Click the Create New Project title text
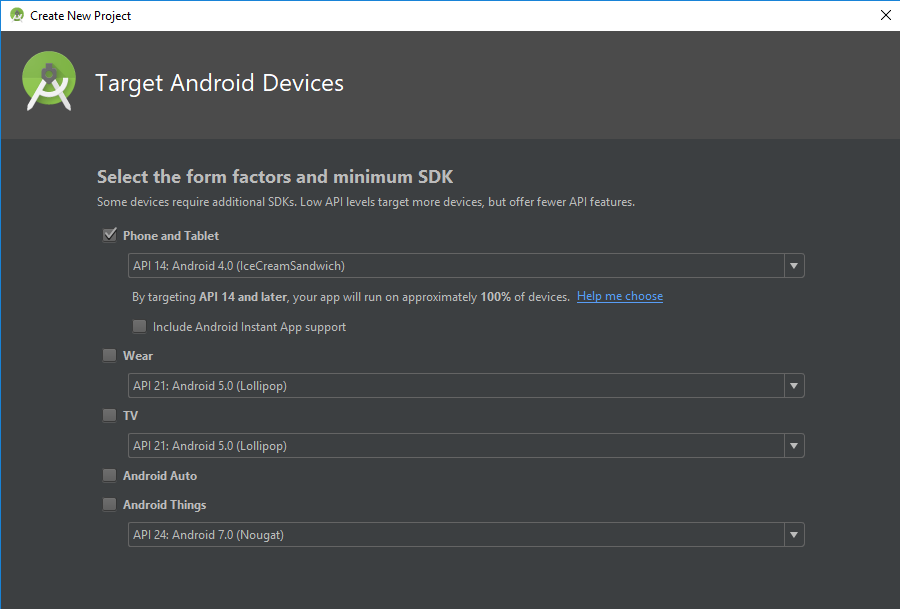The height and width of the screenshot is (609, 900). coord(80,16)
